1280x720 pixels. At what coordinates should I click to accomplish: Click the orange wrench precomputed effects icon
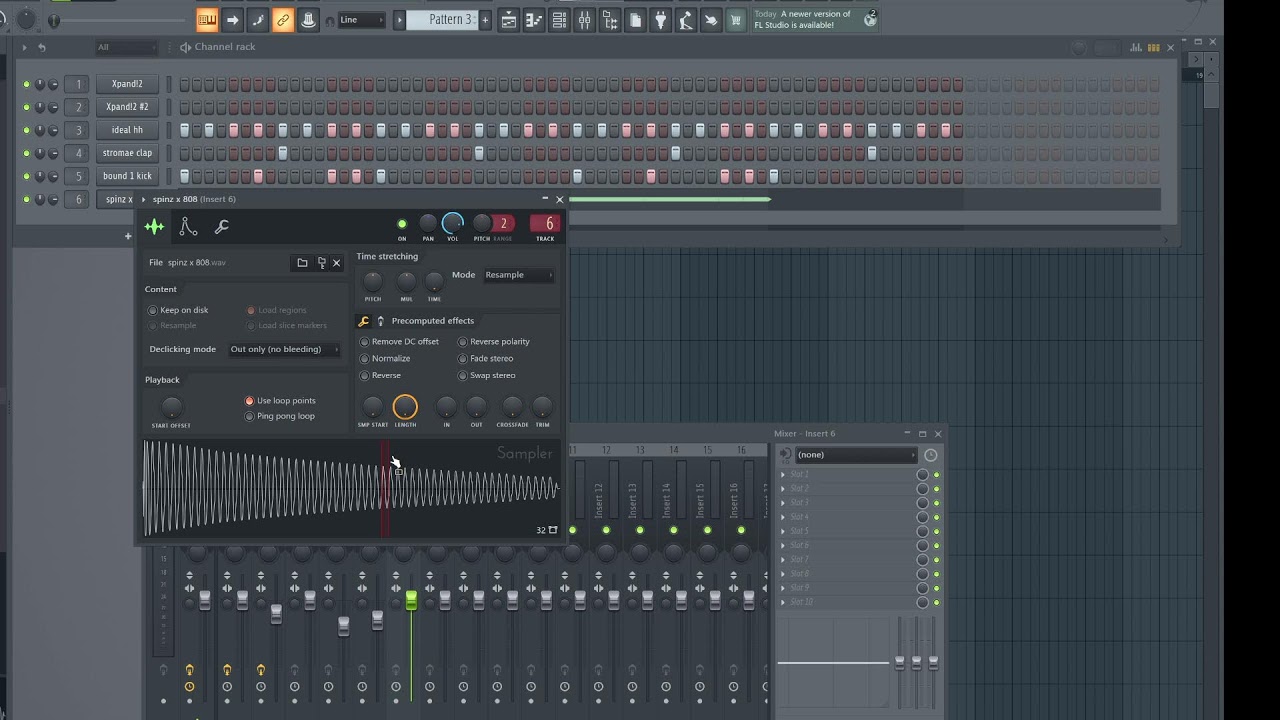coord(364,321)
